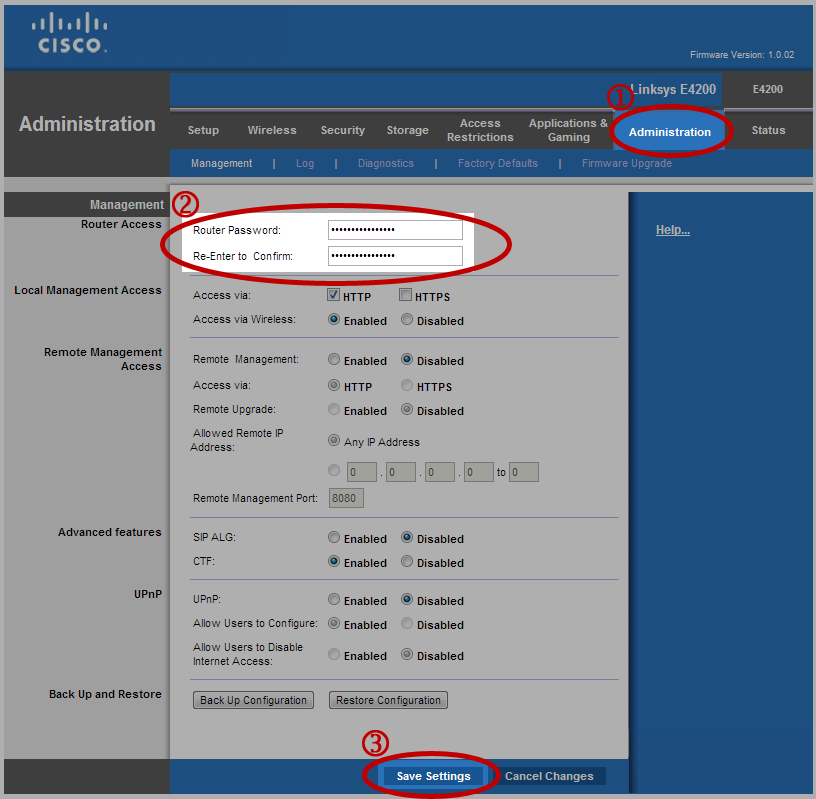Go to the Security tab
The width and height of the screenshot is (816, 799).
(x=342, y=130)
